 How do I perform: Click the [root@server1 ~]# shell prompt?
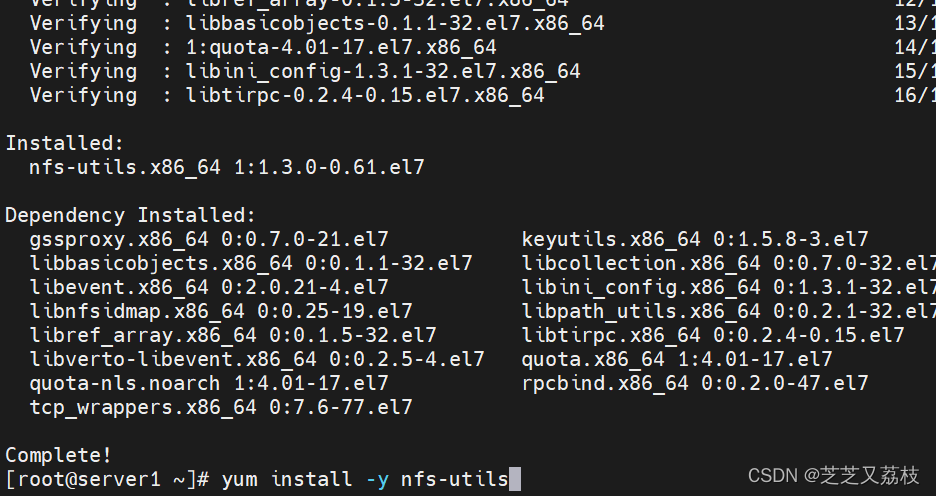click(107, 480)
